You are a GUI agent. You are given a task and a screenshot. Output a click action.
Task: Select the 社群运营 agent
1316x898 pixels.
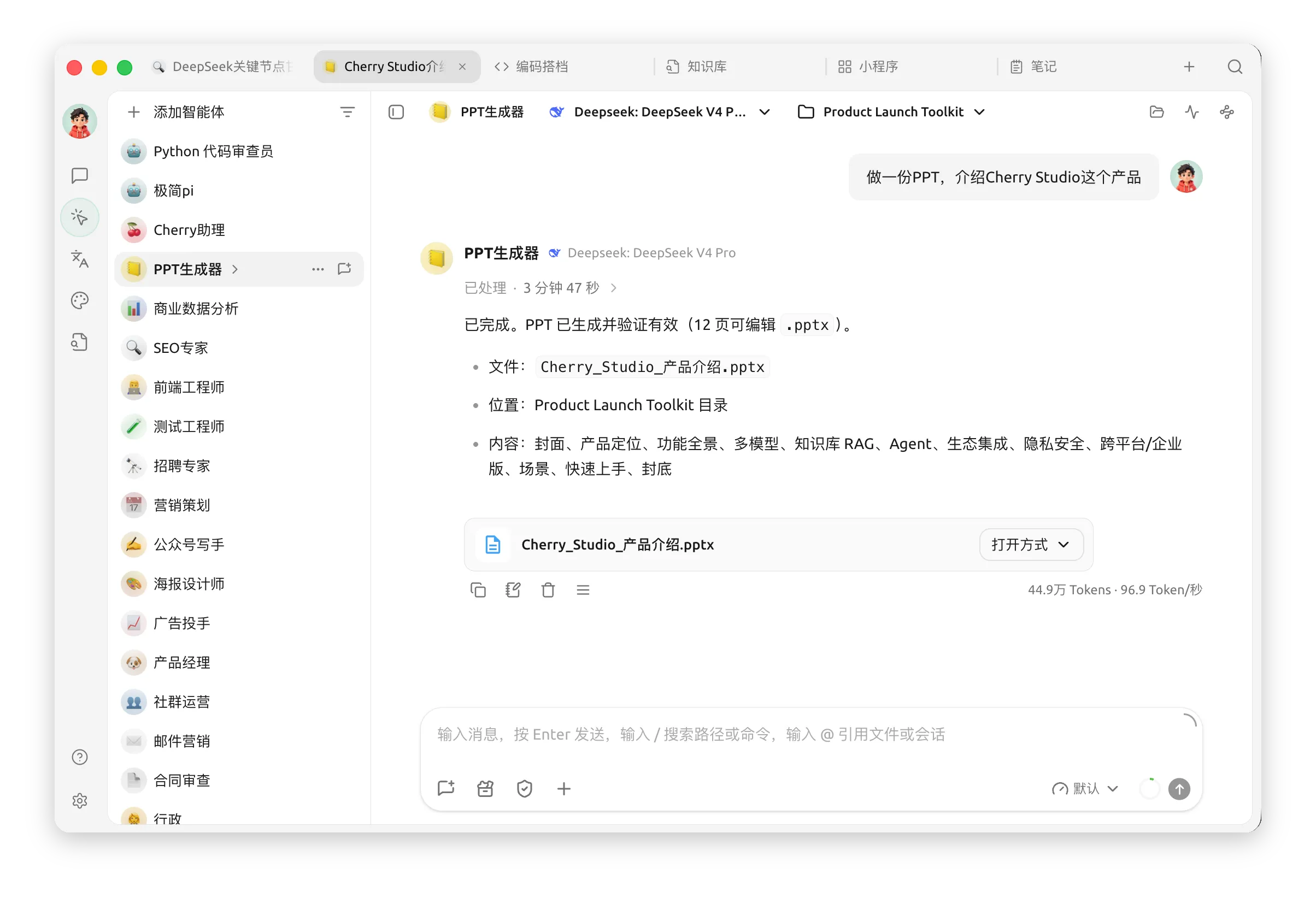pos(239,702)
